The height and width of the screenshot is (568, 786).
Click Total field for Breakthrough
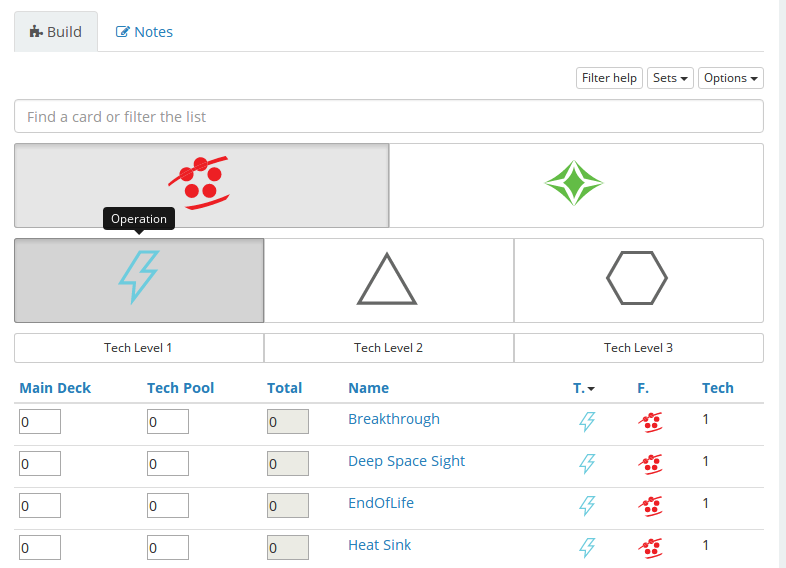coord(288,422)
